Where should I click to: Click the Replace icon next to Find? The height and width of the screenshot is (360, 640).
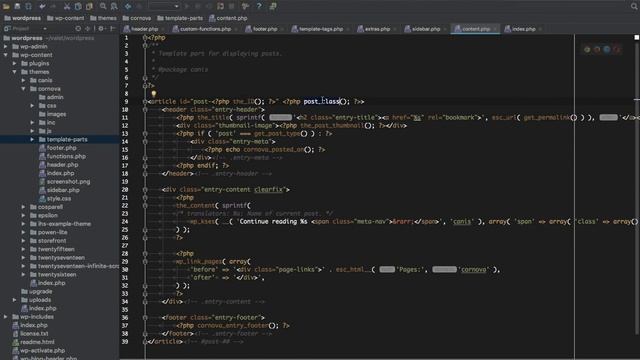click(114, 6)
